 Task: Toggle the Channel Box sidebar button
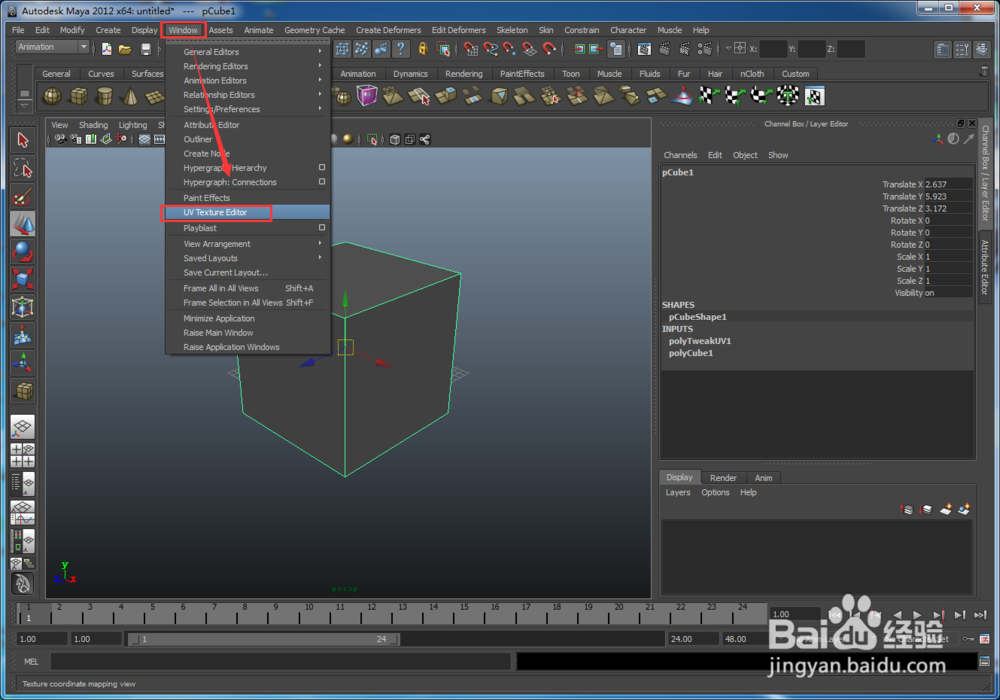[982, 49]
